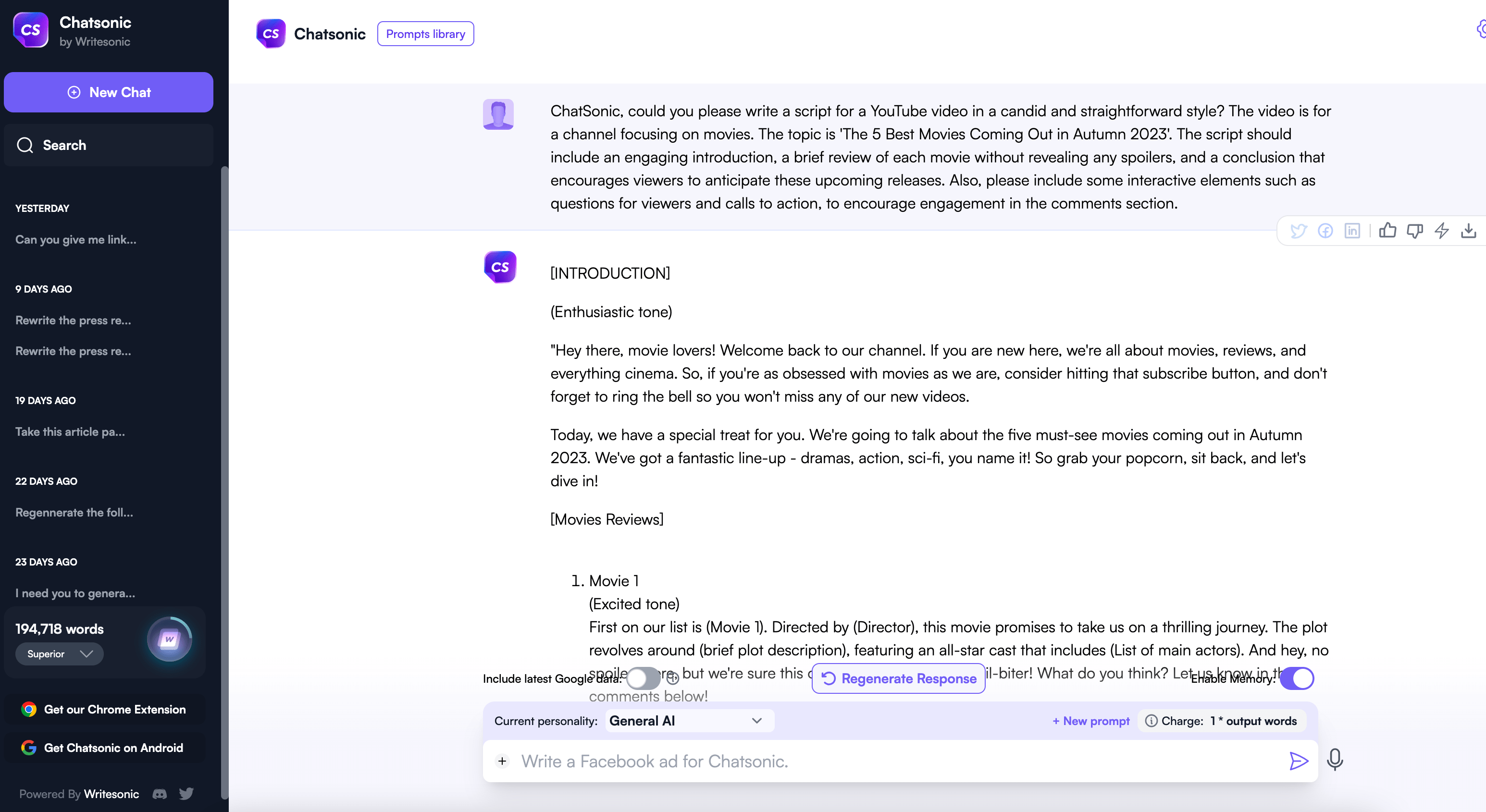1486x812 pixels.
Task: Open chat 'Take this article pa...'
Action: click(x=70, y=431)
